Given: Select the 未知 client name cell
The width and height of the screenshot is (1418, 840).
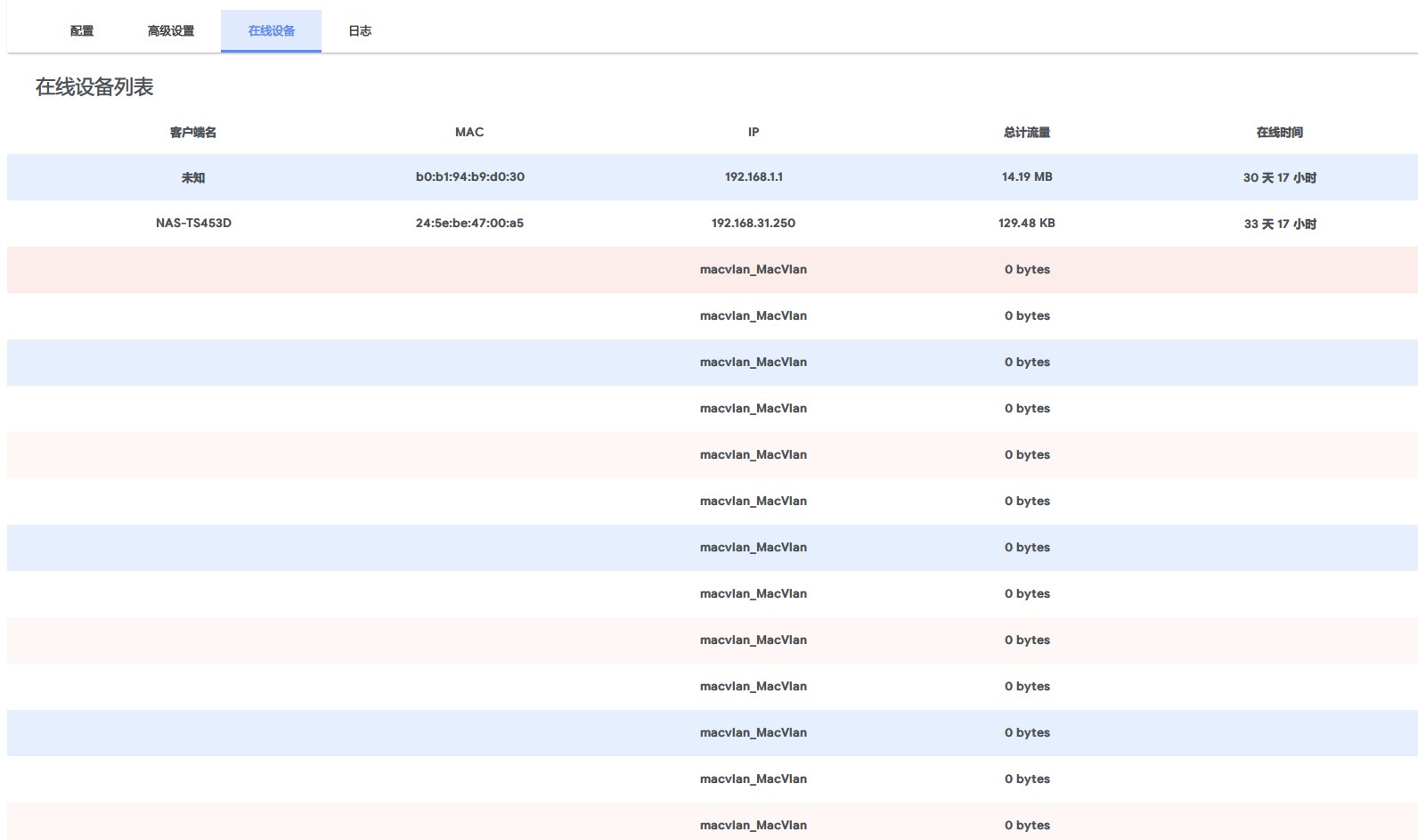Looking at the screenshot, I should coord(193,177).
